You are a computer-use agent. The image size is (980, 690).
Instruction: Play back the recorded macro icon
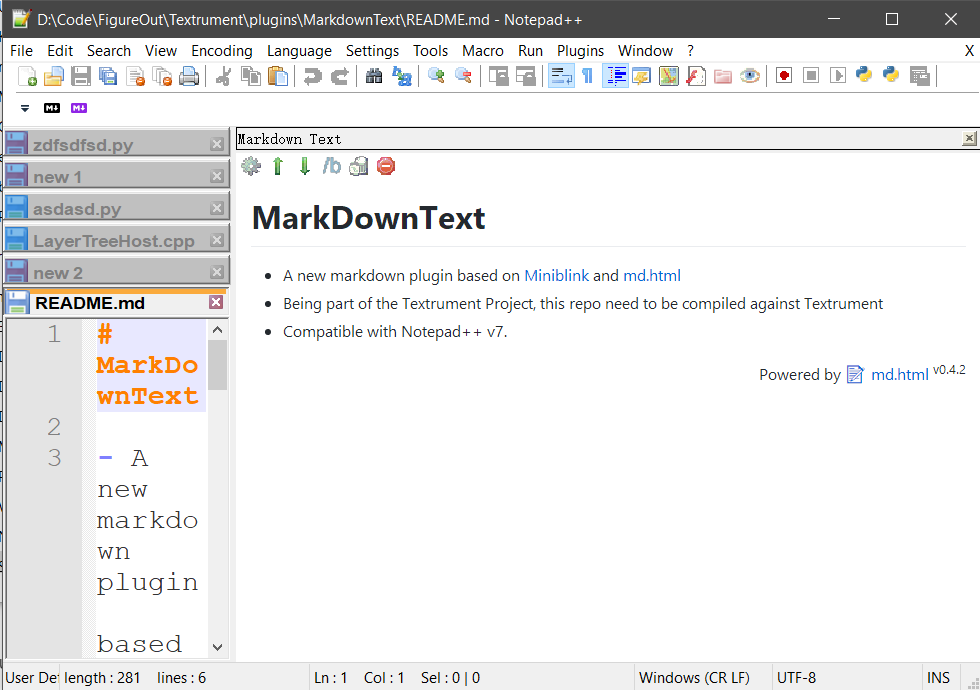point(838,76)
